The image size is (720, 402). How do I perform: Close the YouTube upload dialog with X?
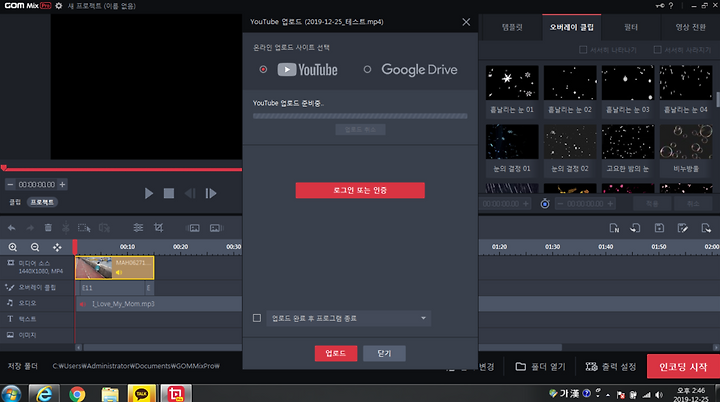466,22
